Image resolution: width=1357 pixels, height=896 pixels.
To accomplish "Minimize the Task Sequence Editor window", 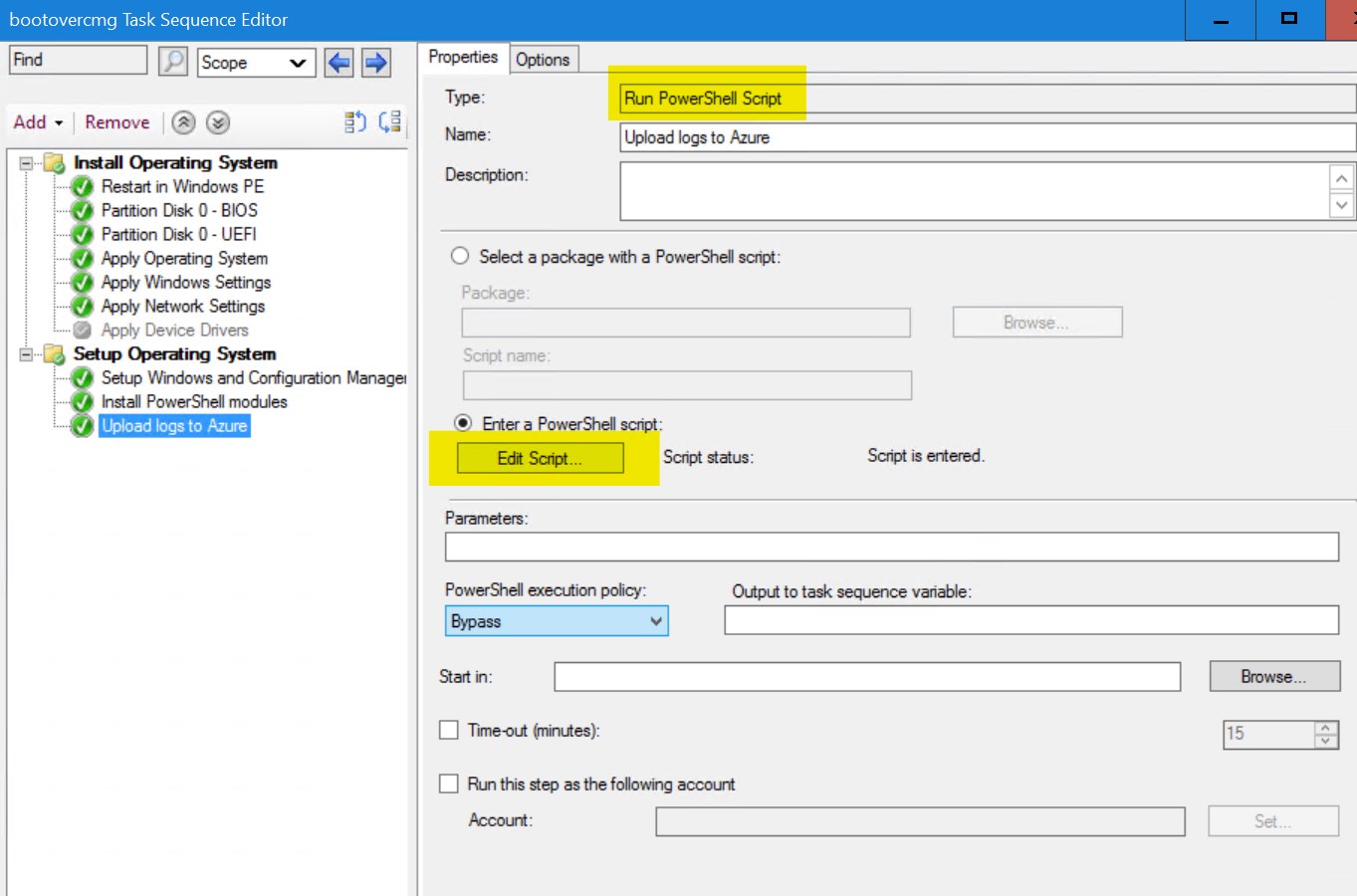I will coord(1221,20).
